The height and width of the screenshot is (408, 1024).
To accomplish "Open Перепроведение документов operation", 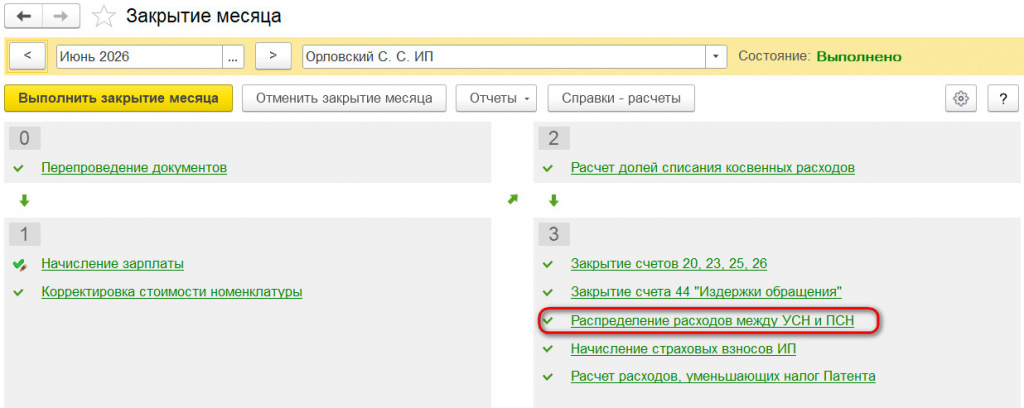I will click(134, 168).
